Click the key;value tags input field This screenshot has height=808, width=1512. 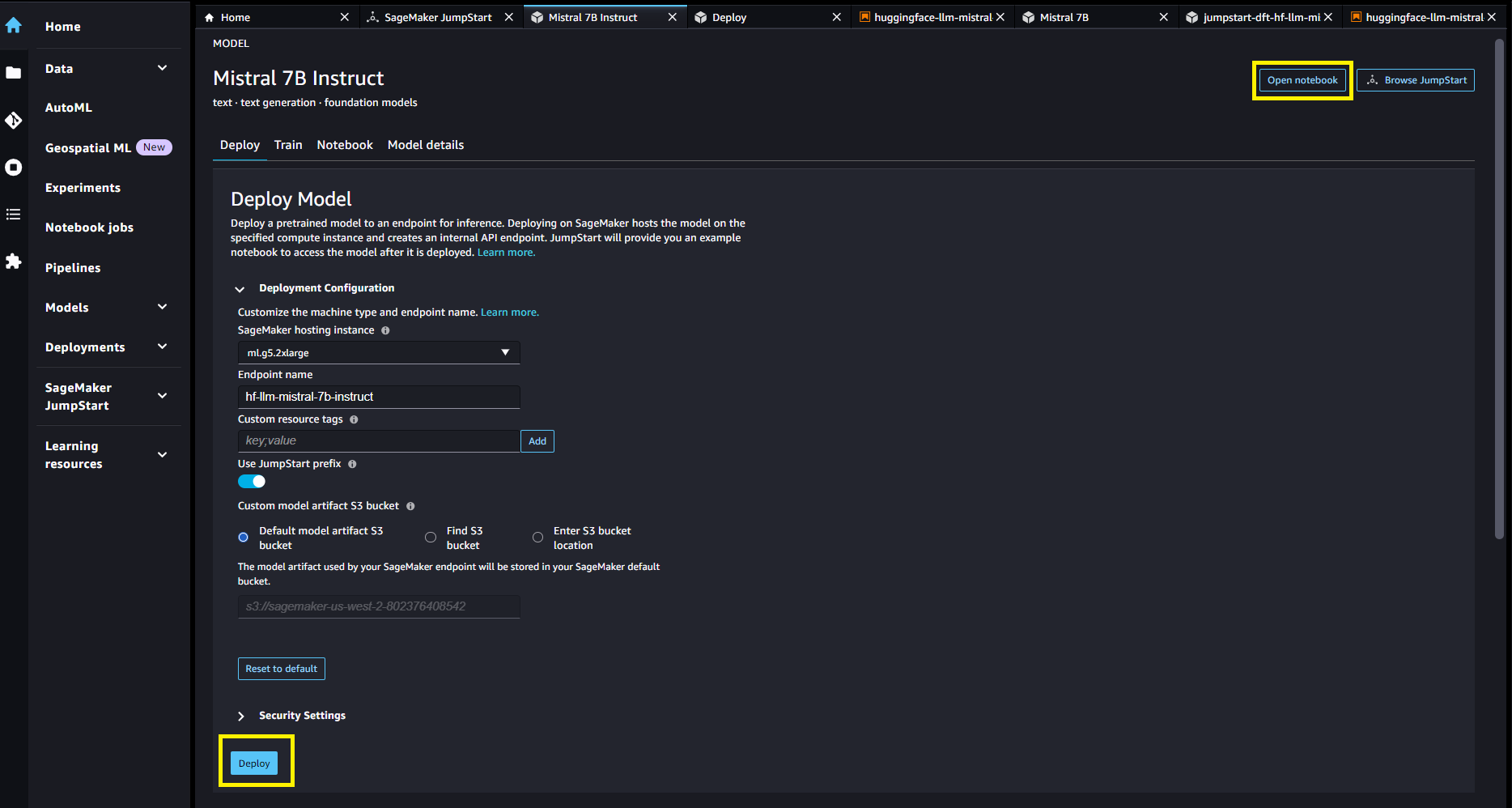coord(379,441)
